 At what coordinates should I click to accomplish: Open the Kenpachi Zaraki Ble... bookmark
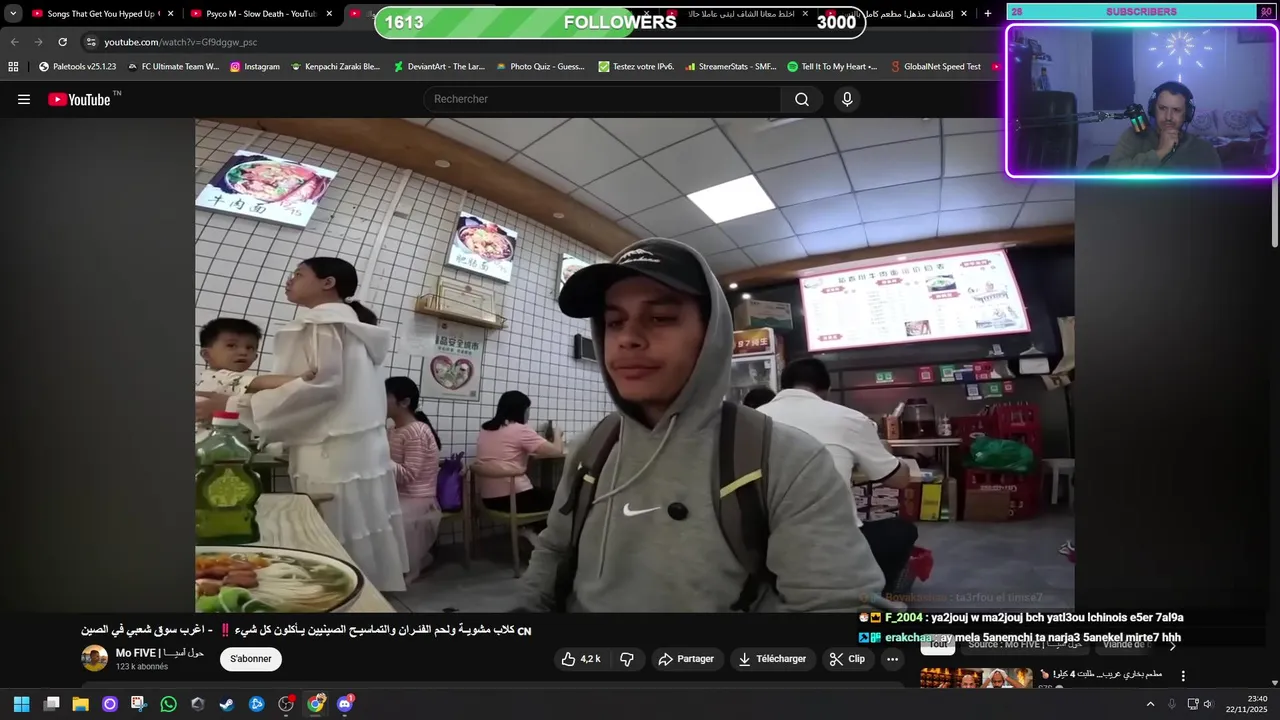click(335, 67)
